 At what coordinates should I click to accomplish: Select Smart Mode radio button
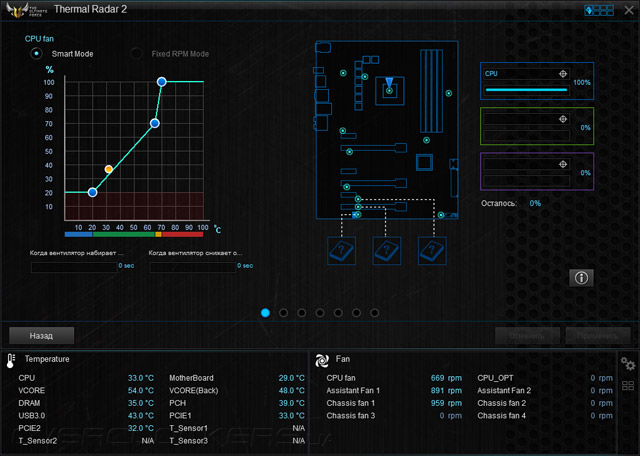coord(36,53)
